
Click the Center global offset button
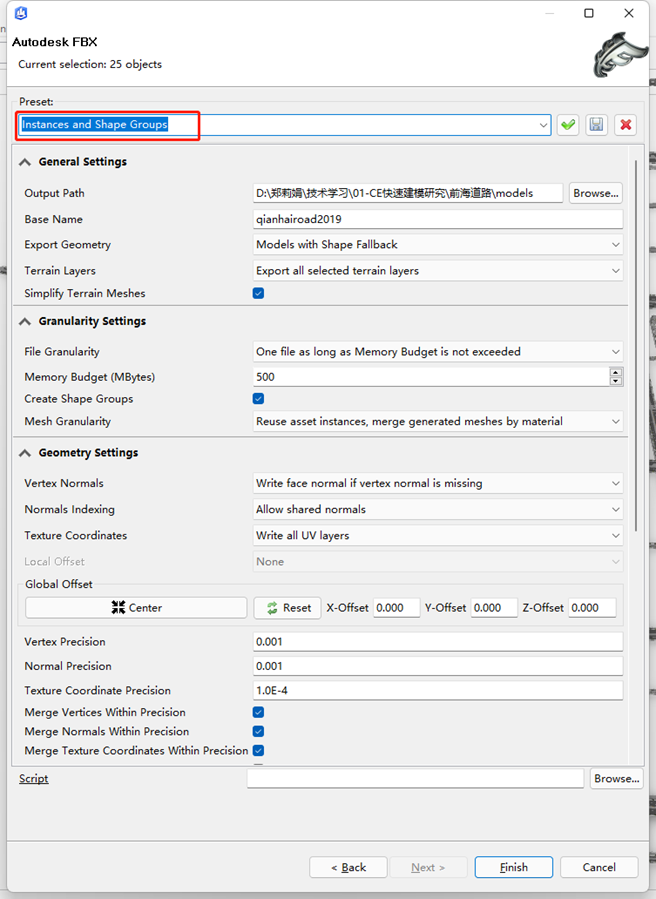click(x=136, y=608)
